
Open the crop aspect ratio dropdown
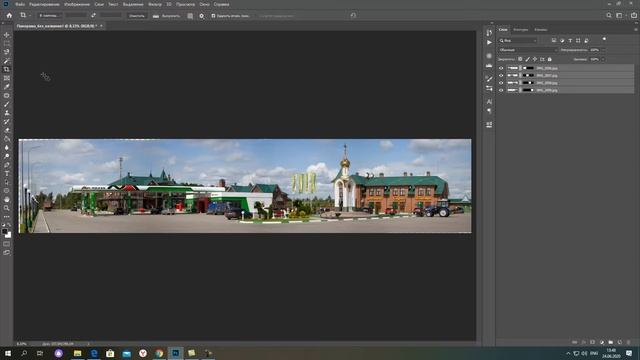50,16
